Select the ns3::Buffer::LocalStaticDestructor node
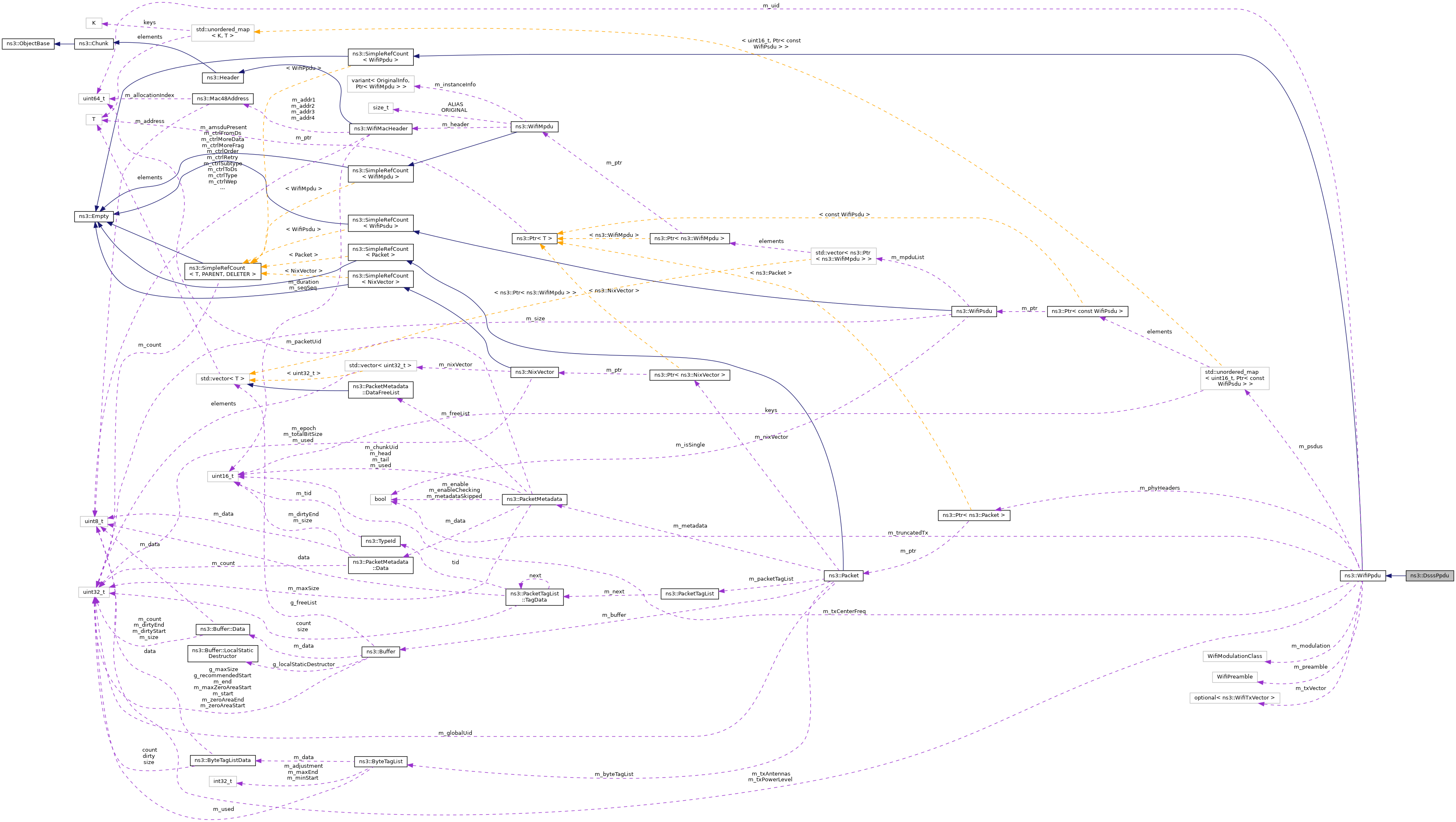1456x822 pixels. pos(223,654)
